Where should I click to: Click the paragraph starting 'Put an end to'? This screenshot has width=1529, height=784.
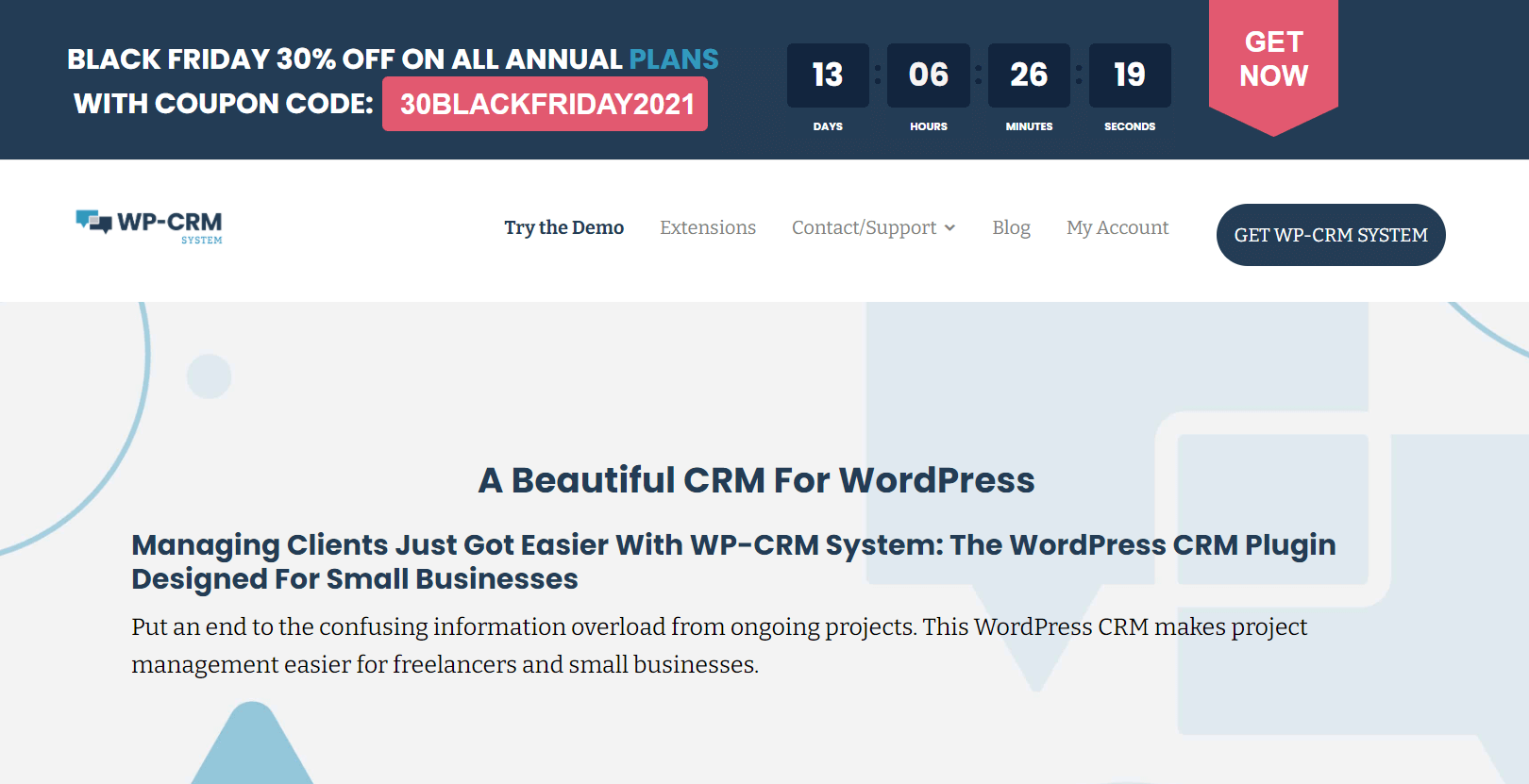point(719,645)
